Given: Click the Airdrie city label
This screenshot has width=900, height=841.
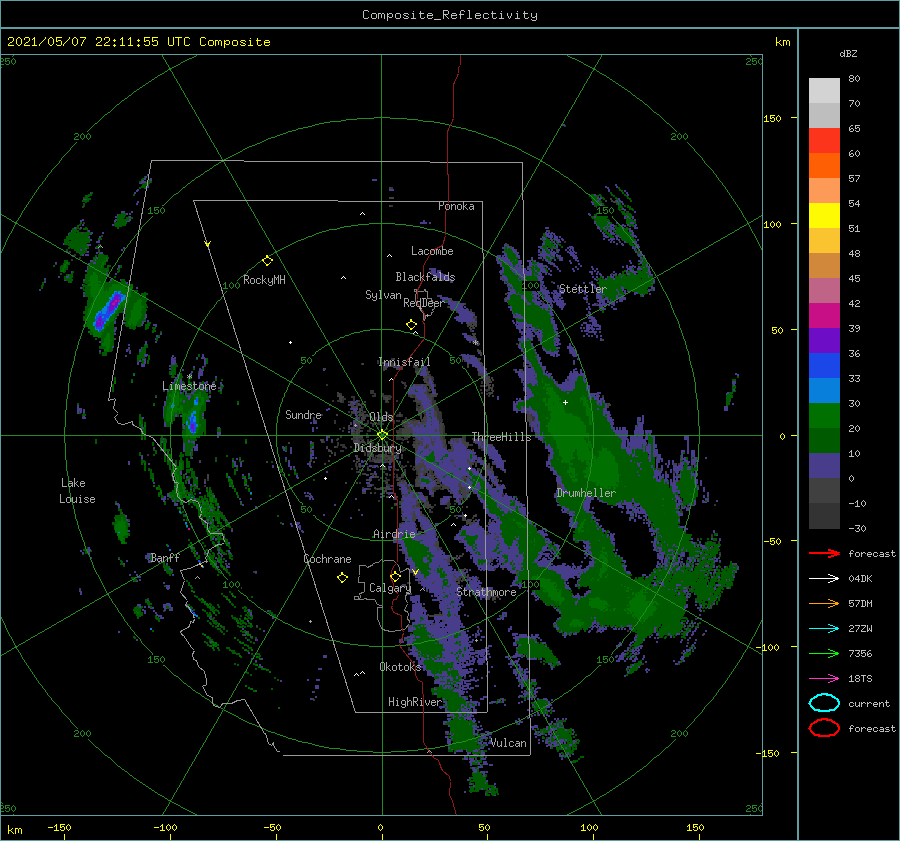Looking at the screenshot, I should point(394,534).
